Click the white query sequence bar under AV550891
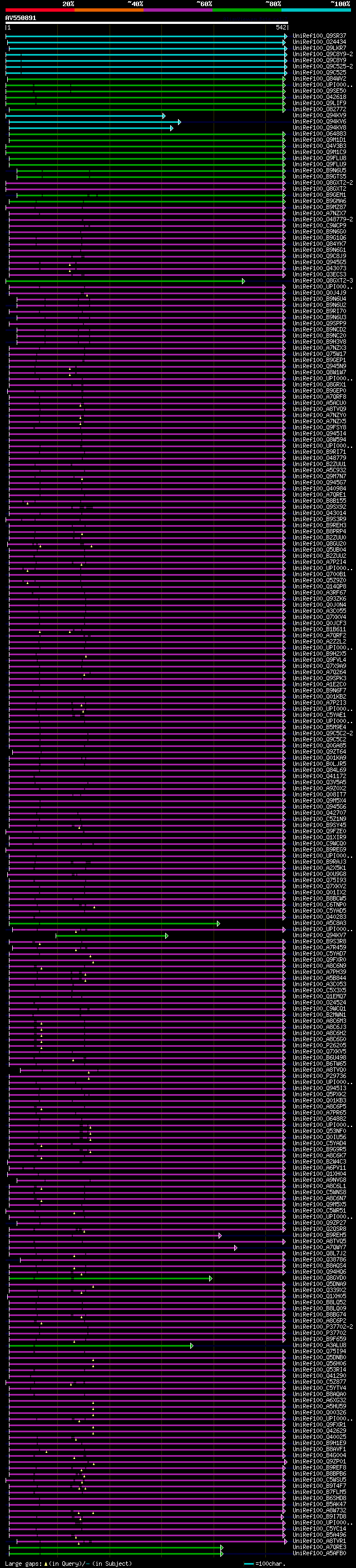This screenshot has height=1568, width=356. click(x=147, y=22)
